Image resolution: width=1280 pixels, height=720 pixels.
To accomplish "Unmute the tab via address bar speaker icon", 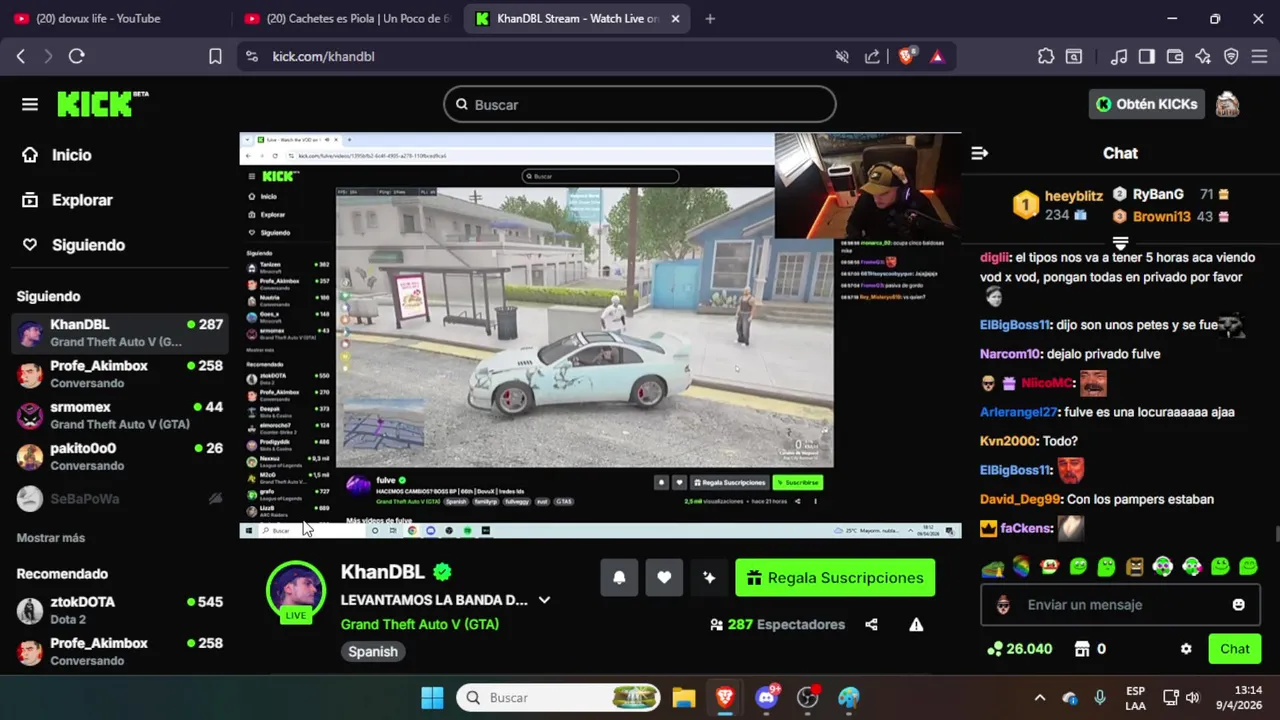I will click(x=842, y=57).
